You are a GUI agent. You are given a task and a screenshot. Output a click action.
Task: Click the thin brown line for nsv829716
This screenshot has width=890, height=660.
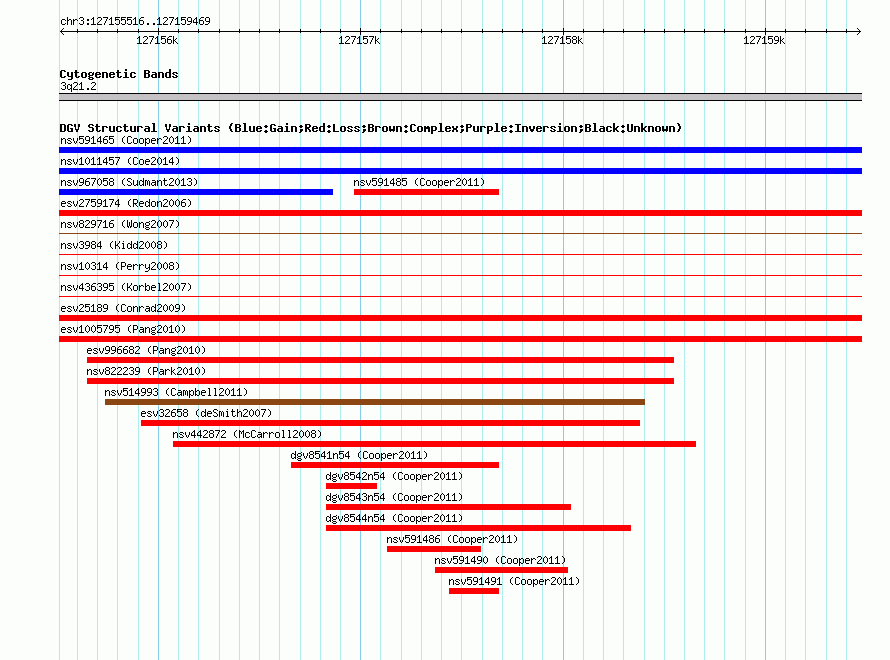(460, 233)
